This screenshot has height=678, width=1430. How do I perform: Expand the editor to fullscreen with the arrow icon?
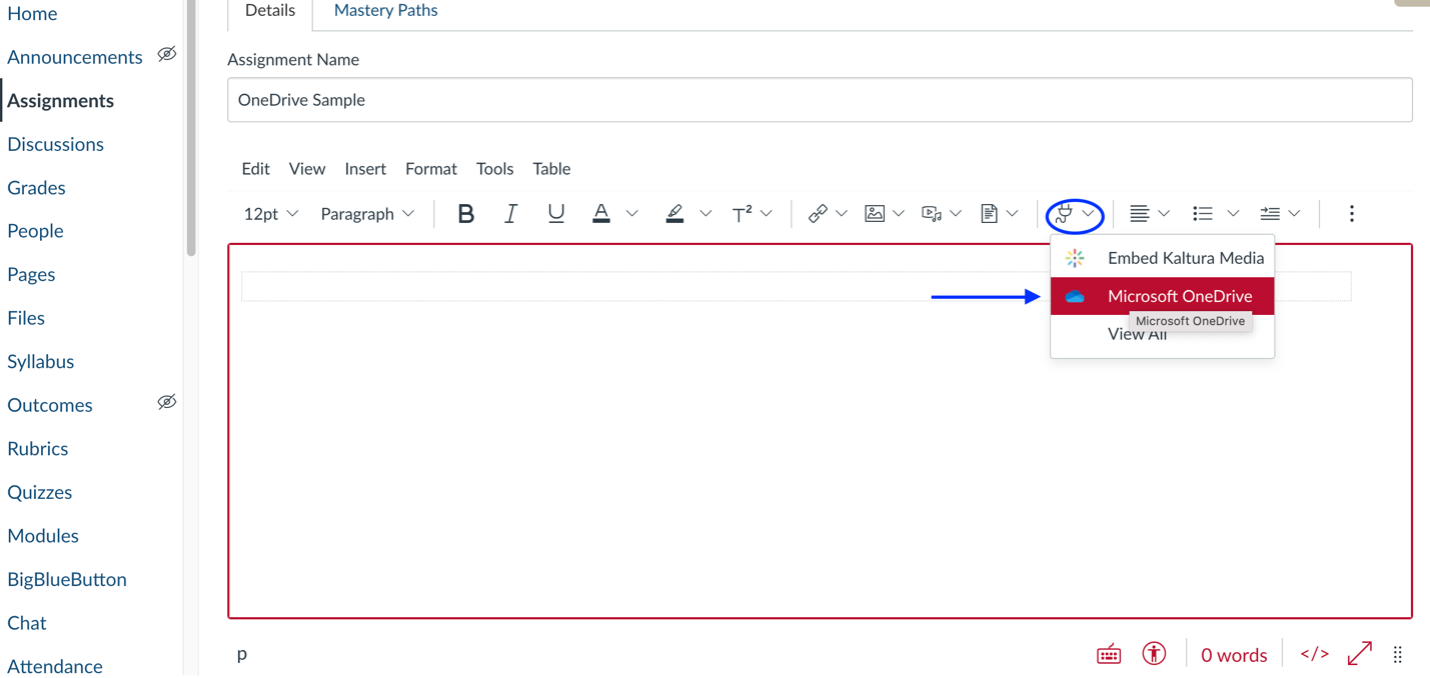tap(1359, 653)
